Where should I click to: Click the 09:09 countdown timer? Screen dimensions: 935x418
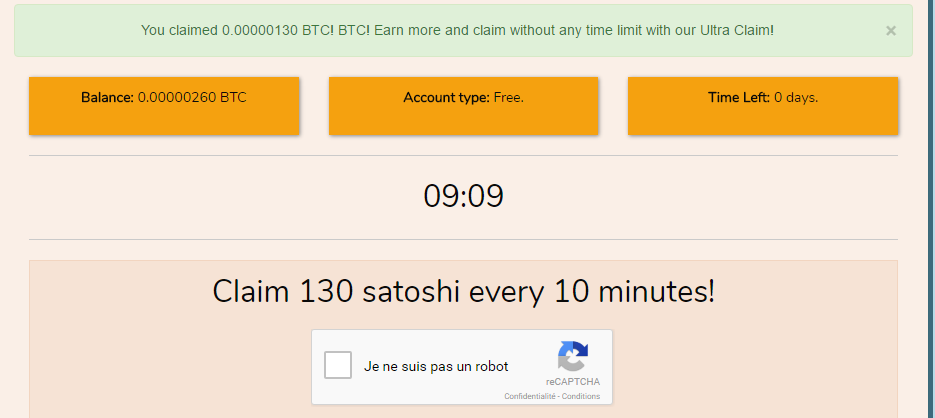463,196
